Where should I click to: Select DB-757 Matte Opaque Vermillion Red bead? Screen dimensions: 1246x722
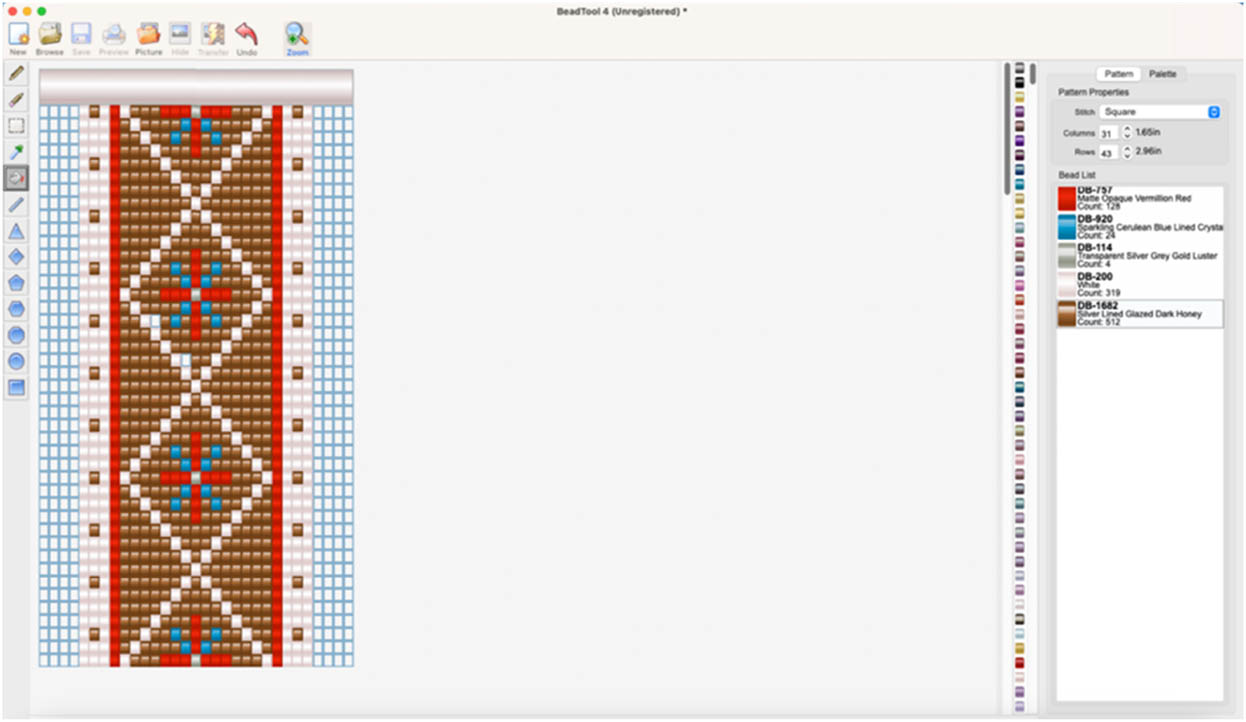click(x=1140, y=198)
